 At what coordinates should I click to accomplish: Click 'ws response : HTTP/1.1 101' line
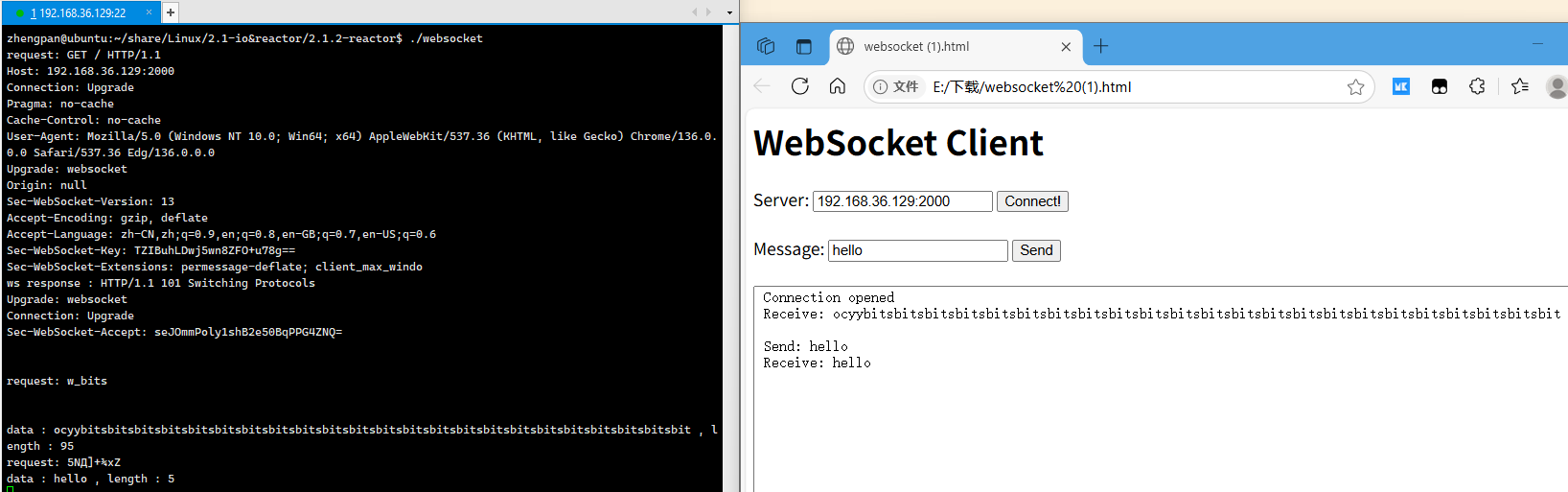click(x=161, y=283)
